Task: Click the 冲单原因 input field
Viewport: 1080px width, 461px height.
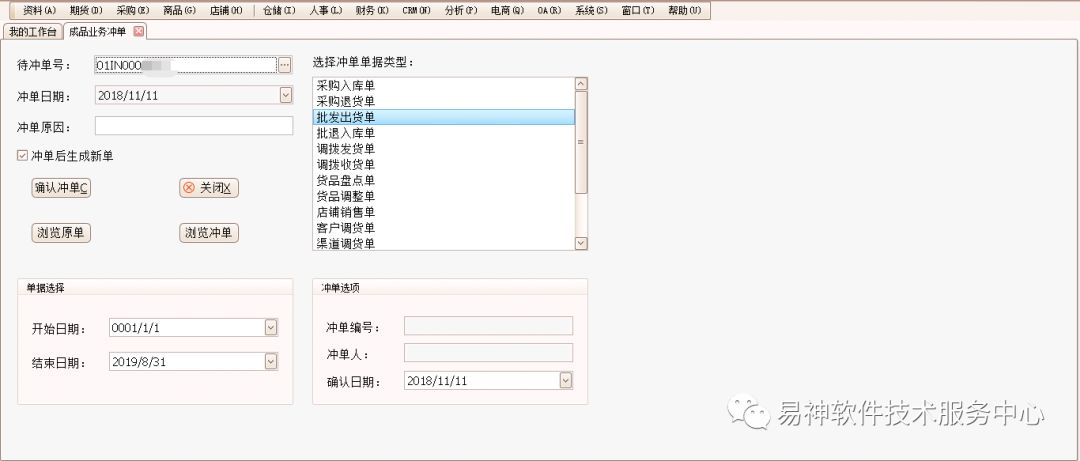Action: [x=193, y=126]
